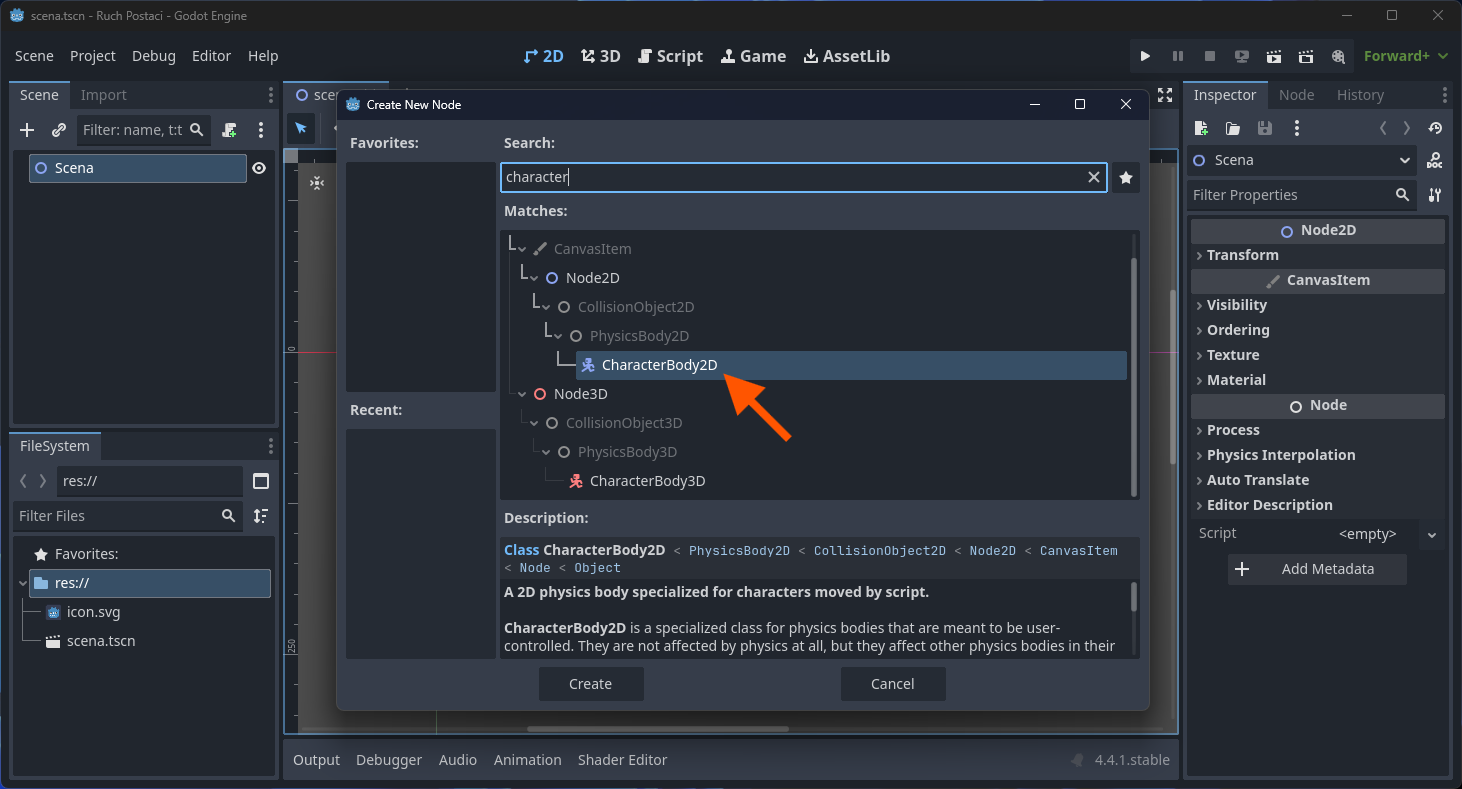Click the Create button
1462x789 pixels.
click(x=591, y=684)
